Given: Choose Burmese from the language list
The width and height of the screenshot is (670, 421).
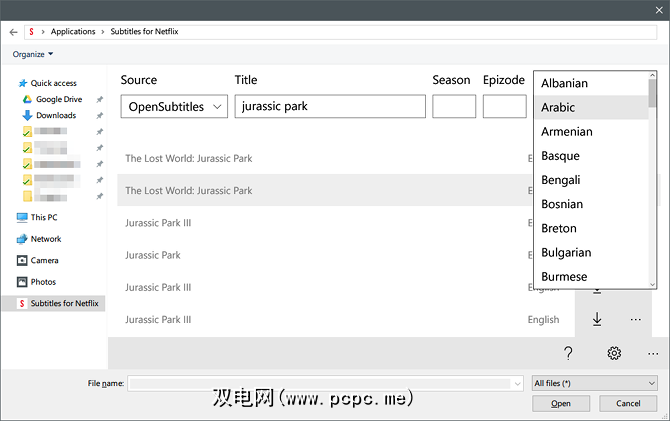Looking at the screenshot, I should [591, 277].
